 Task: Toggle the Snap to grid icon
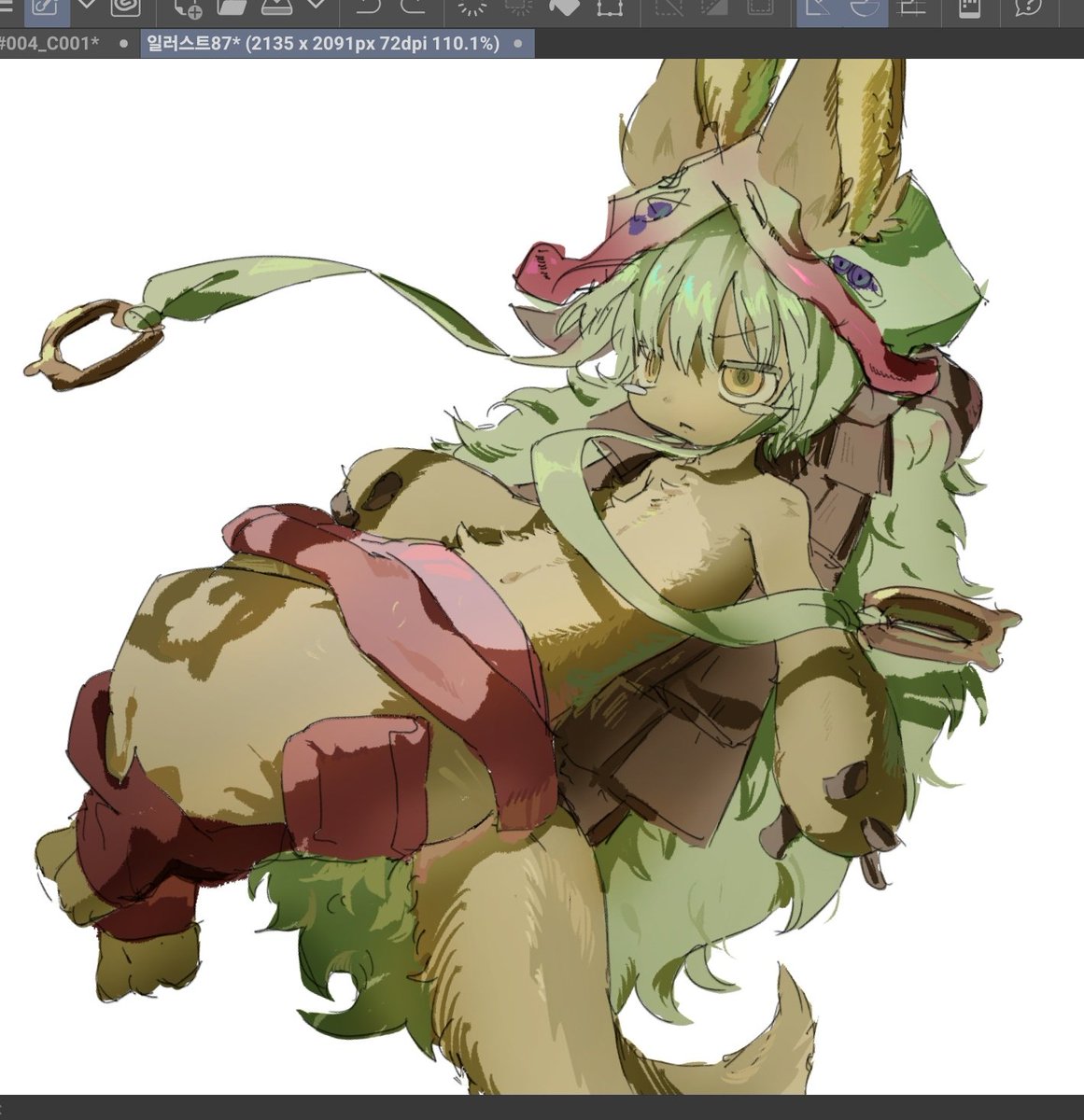(x=910, y=8)
